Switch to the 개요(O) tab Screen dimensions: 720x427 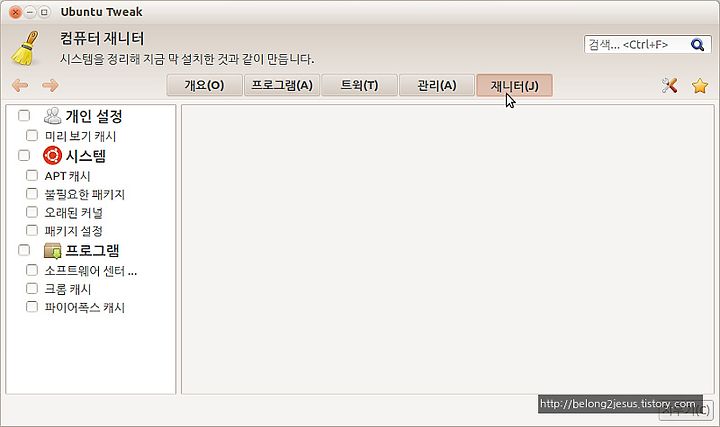pos(204,85)
